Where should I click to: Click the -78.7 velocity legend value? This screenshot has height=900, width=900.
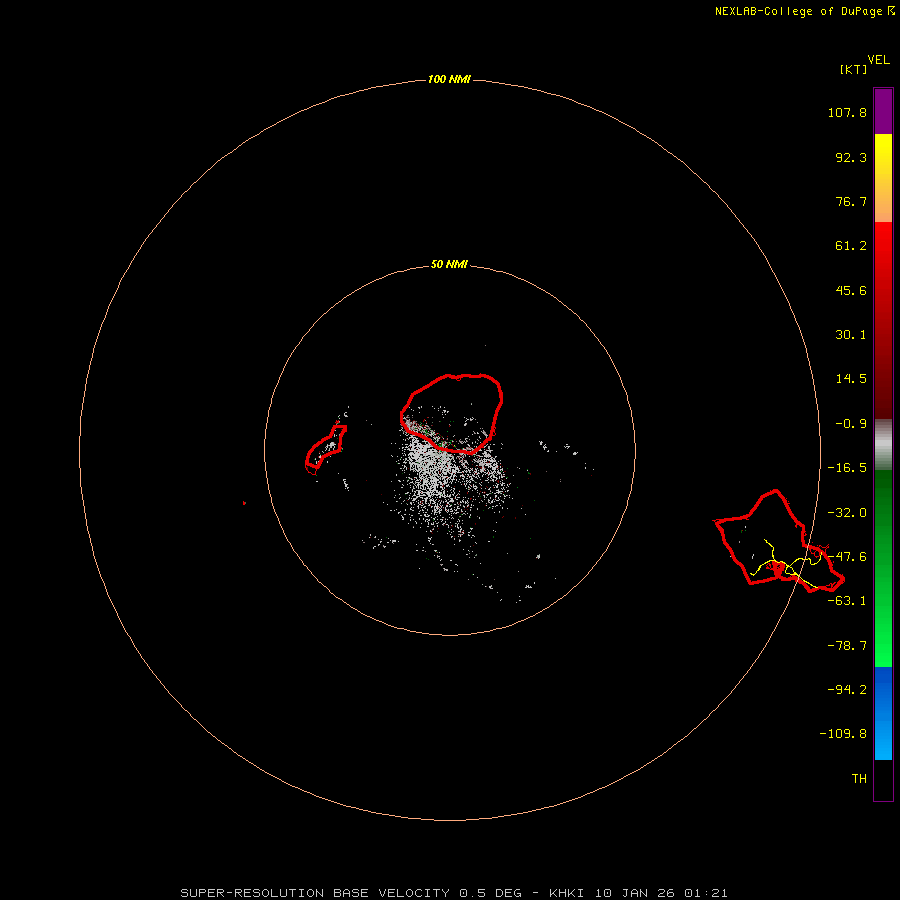pyautogui.click(x=847, y=646)
